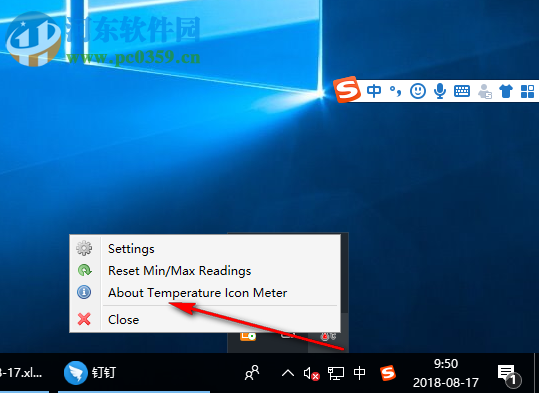
Task: Collapse the hidden icons chevron
Action: pyautogui.click(x=288, y=373)
